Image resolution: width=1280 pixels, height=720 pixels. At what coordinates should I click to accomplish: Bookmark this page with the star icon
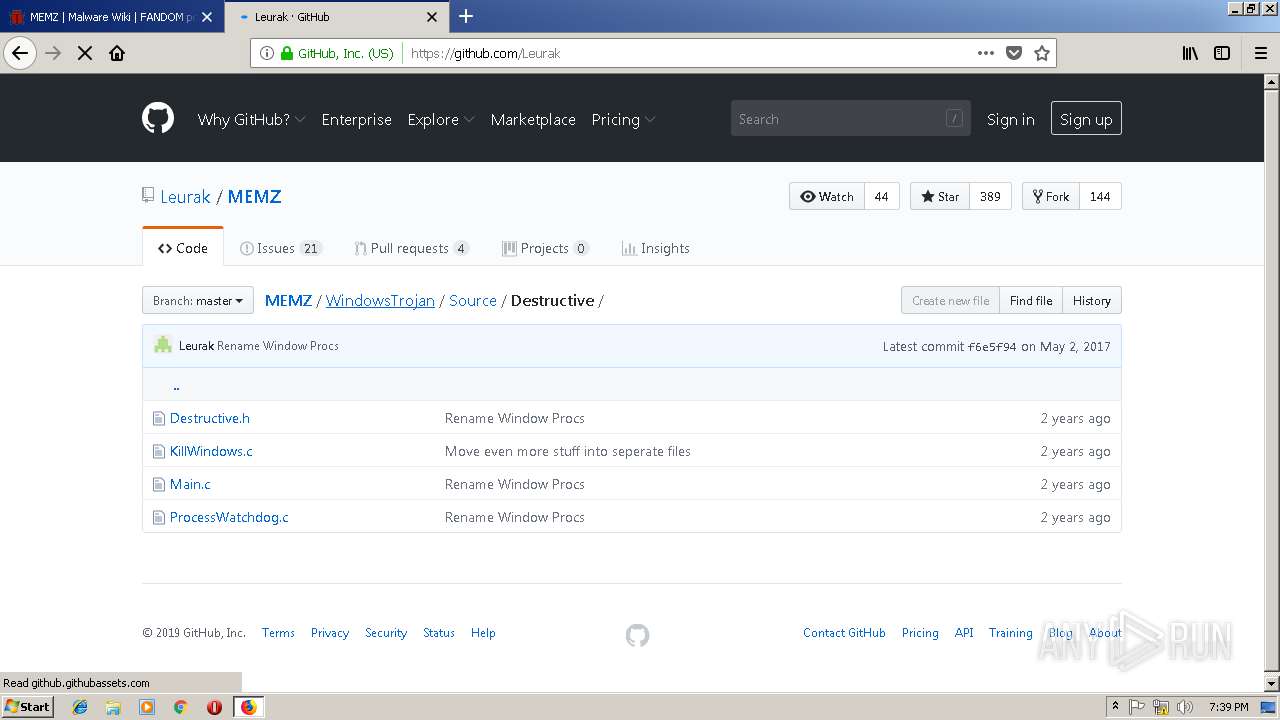coord(1042,53)
